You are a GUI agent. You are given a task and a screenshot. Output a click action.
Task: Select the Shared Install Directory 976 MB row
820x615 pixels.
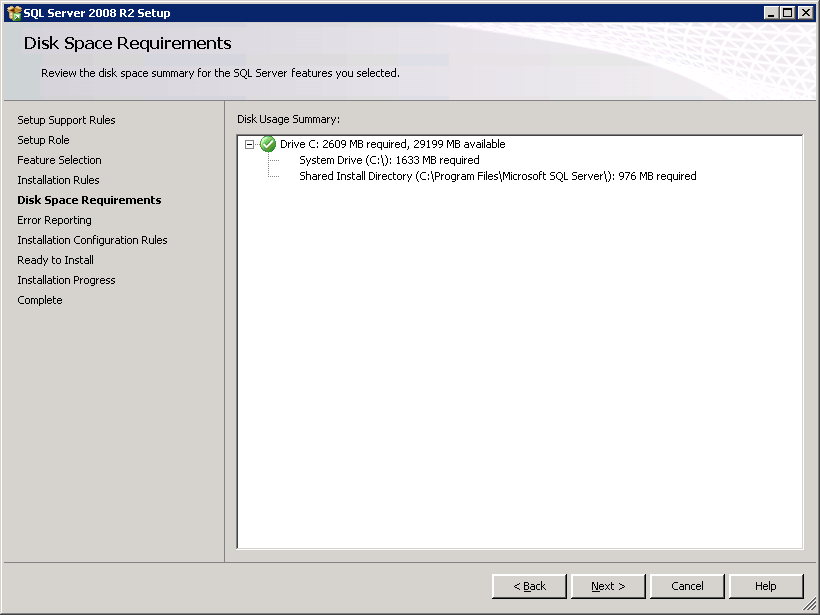click(x=497, y=176)
